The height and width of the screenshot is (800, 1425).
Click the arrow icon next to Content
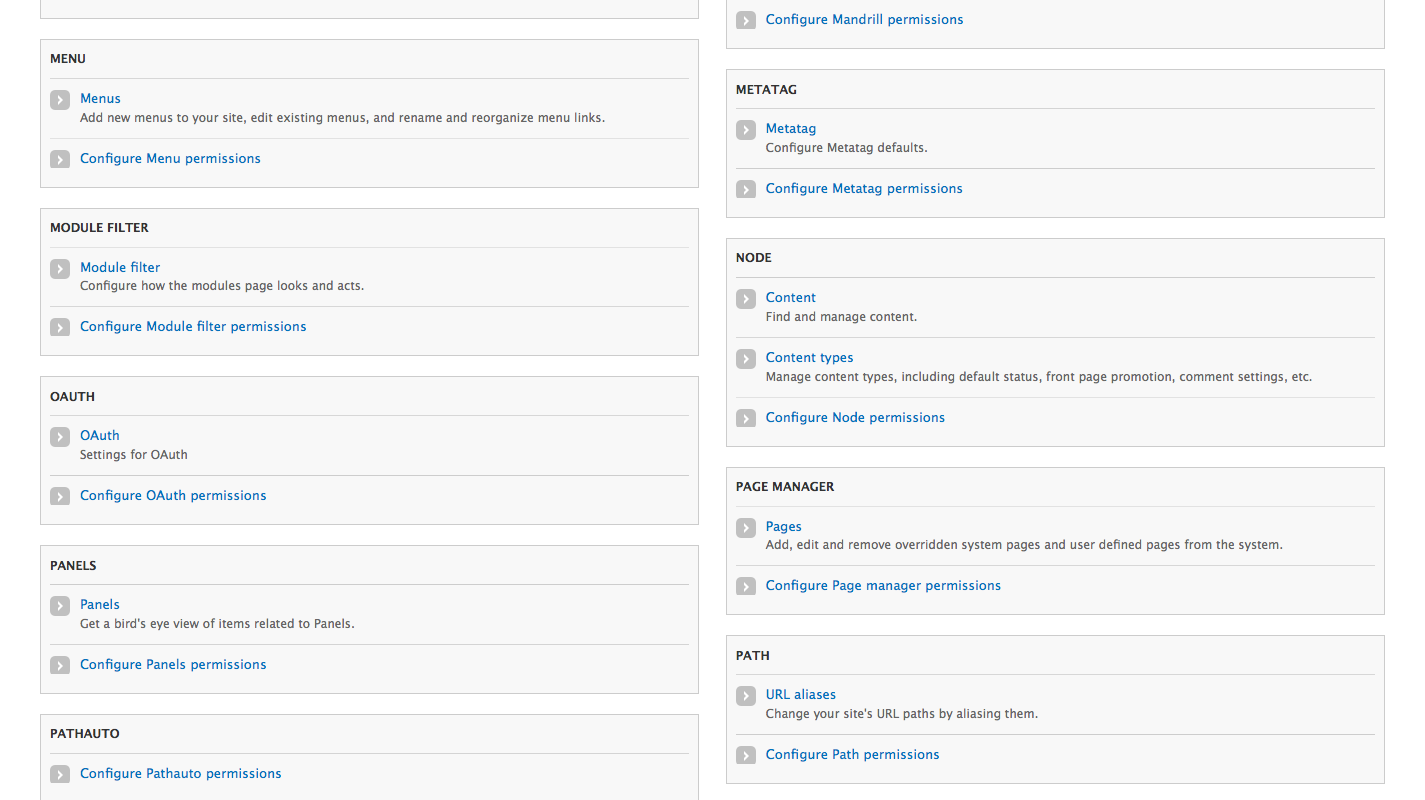pyautogui.click(x=746, y=298)
